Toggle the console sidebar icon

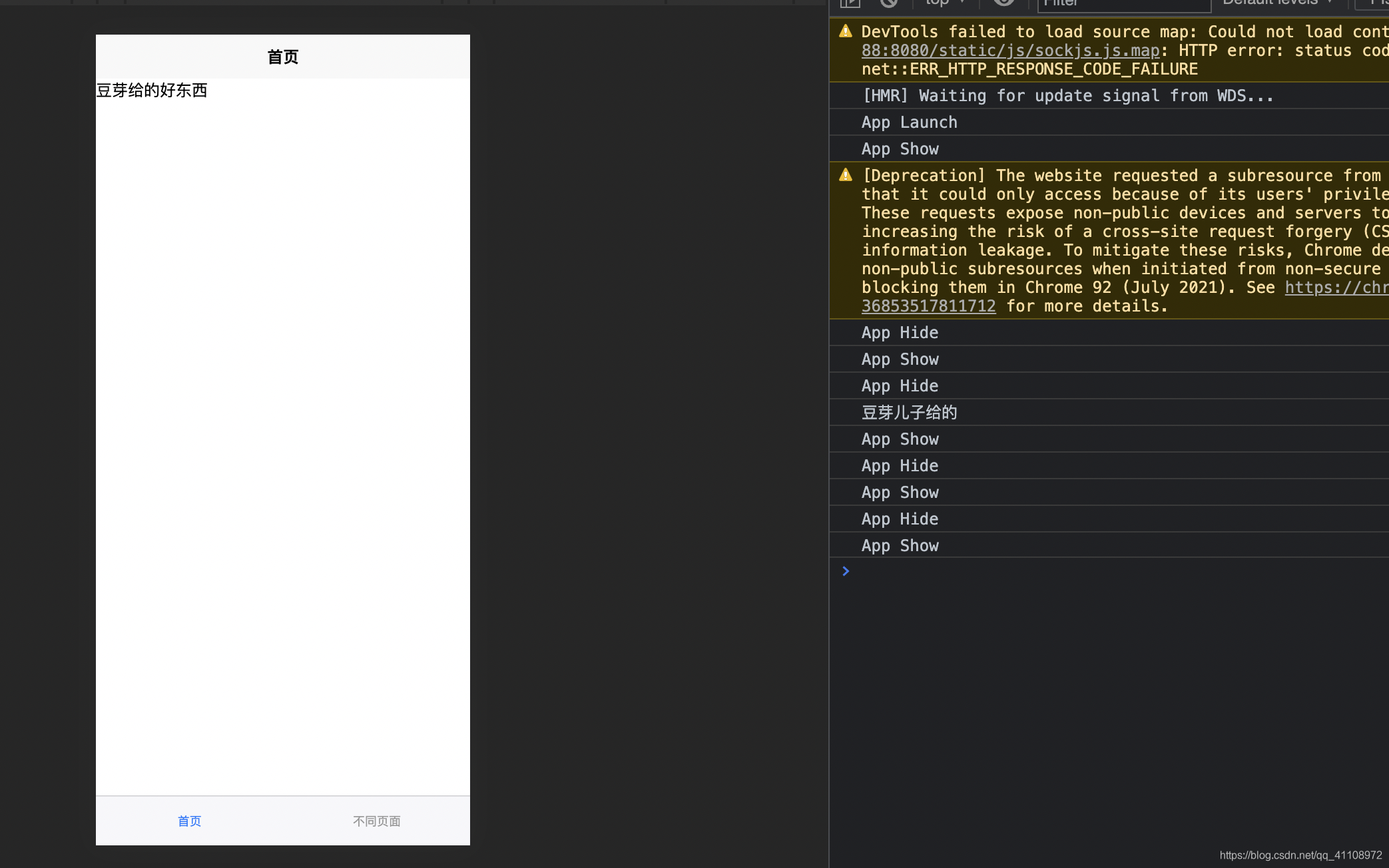(850, 3)
